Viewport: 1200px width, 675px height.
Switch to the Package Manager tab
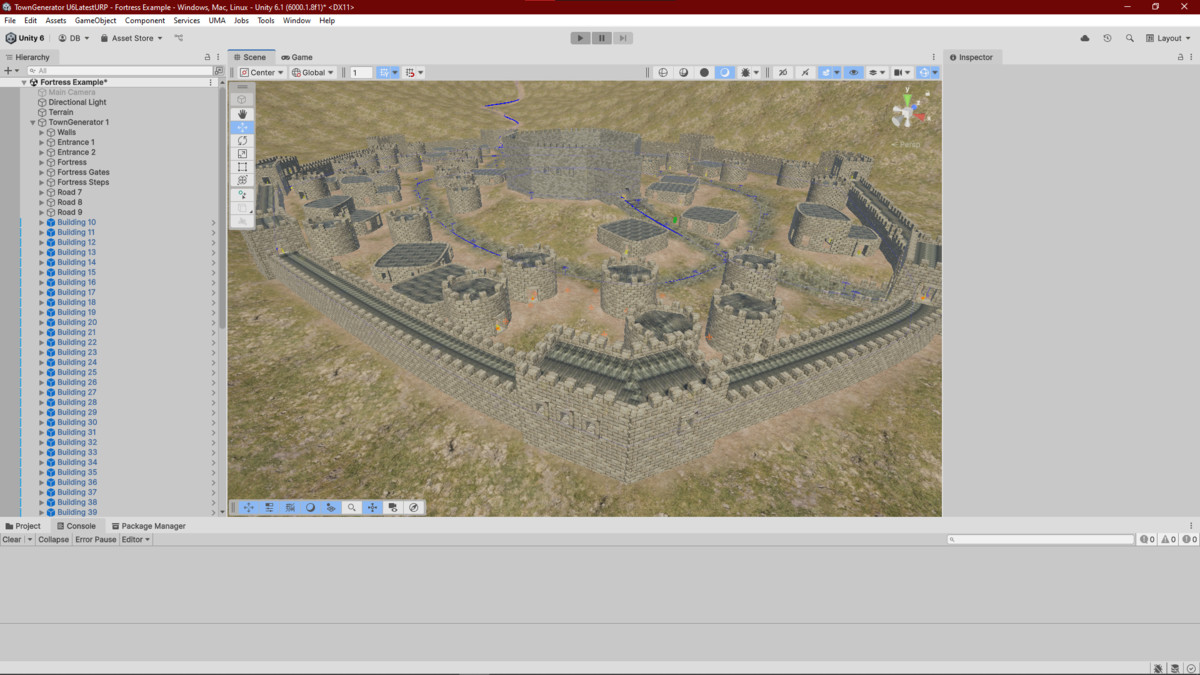pos(148,526)
